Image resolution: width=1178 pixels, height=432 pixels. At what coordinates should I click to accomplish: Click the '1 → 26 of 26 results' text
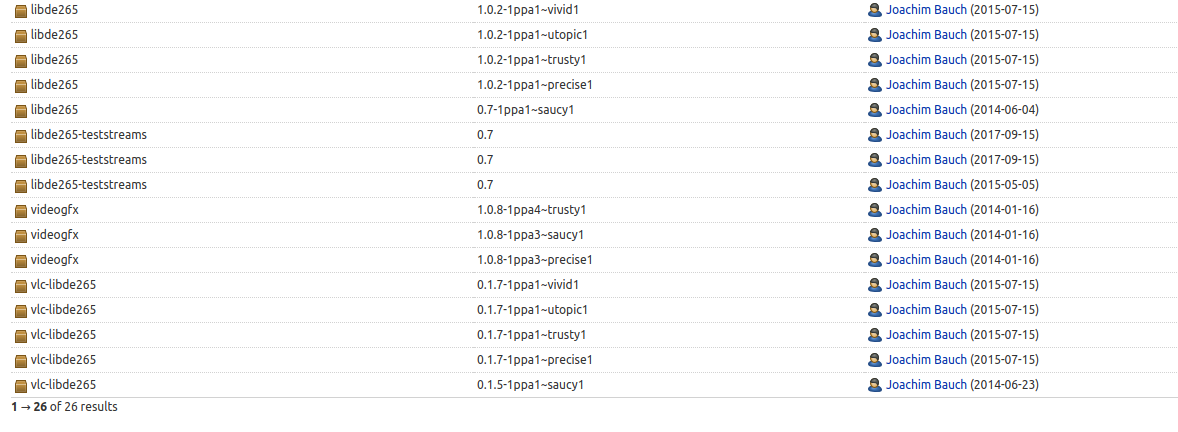pos(64,407)
